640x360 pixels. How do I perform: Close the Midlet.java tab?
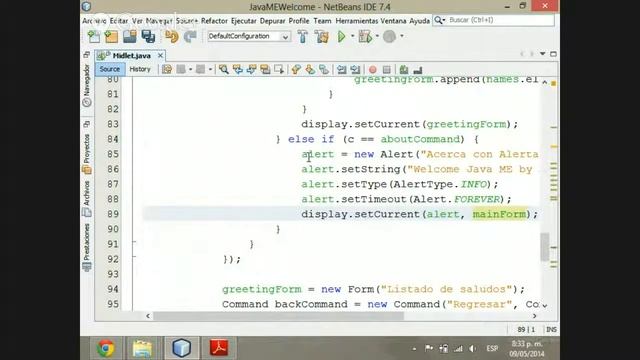[160, 55]
